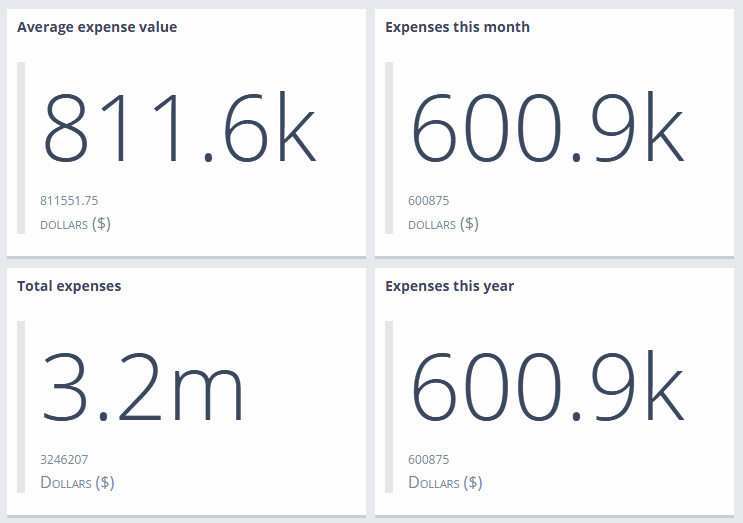Click the "Total expenses" card title
This screenshot has height=523, width=743.
69,286
